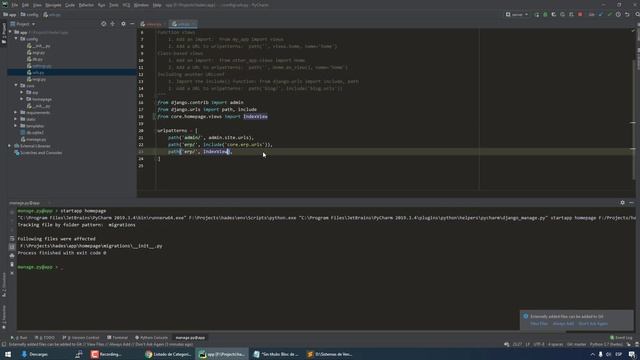Select settings.py in project tree
640x360 pixels.
point(39,66)
